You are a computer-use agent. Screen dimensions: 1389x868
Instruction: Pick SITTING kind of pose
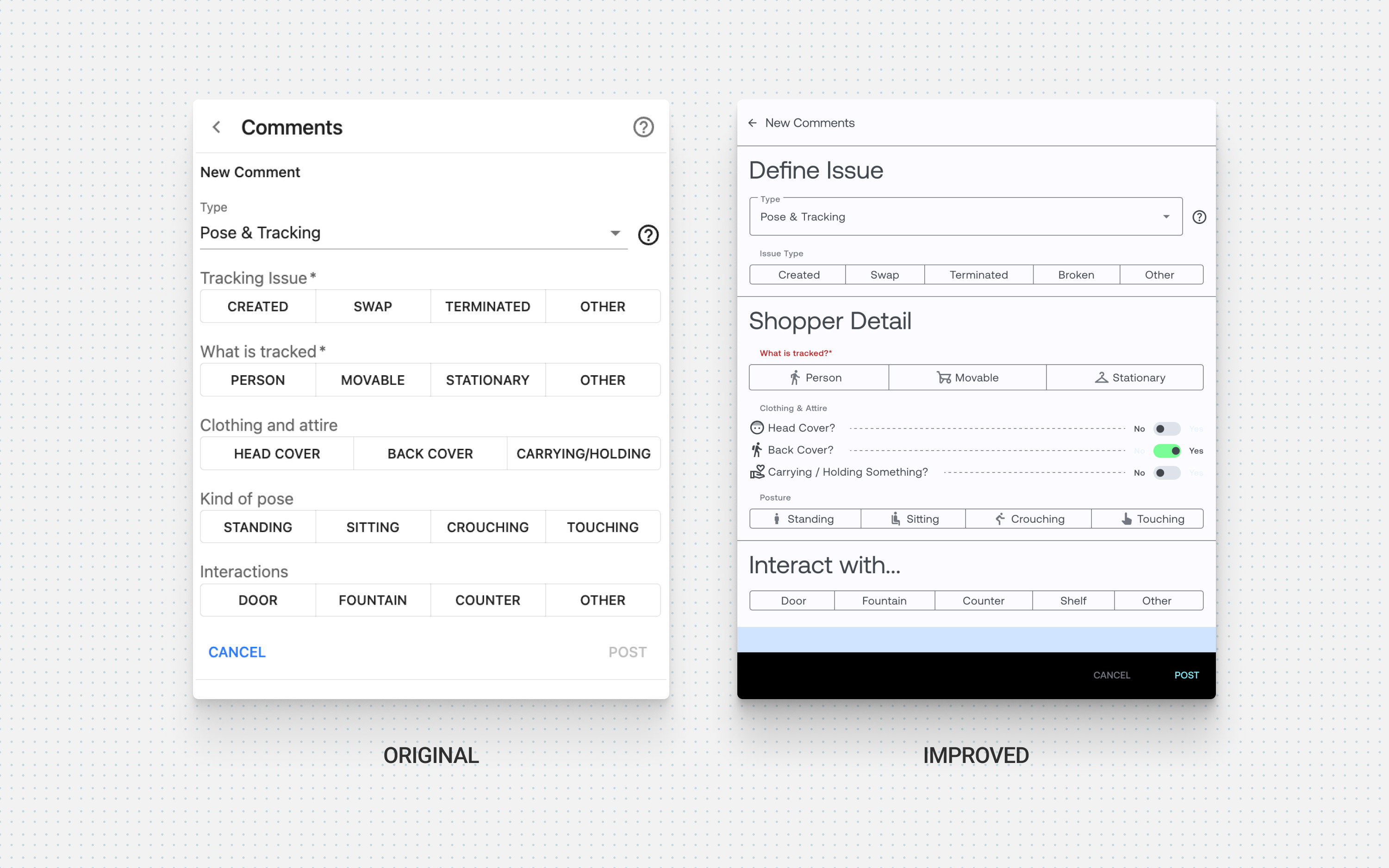[373, 527]
